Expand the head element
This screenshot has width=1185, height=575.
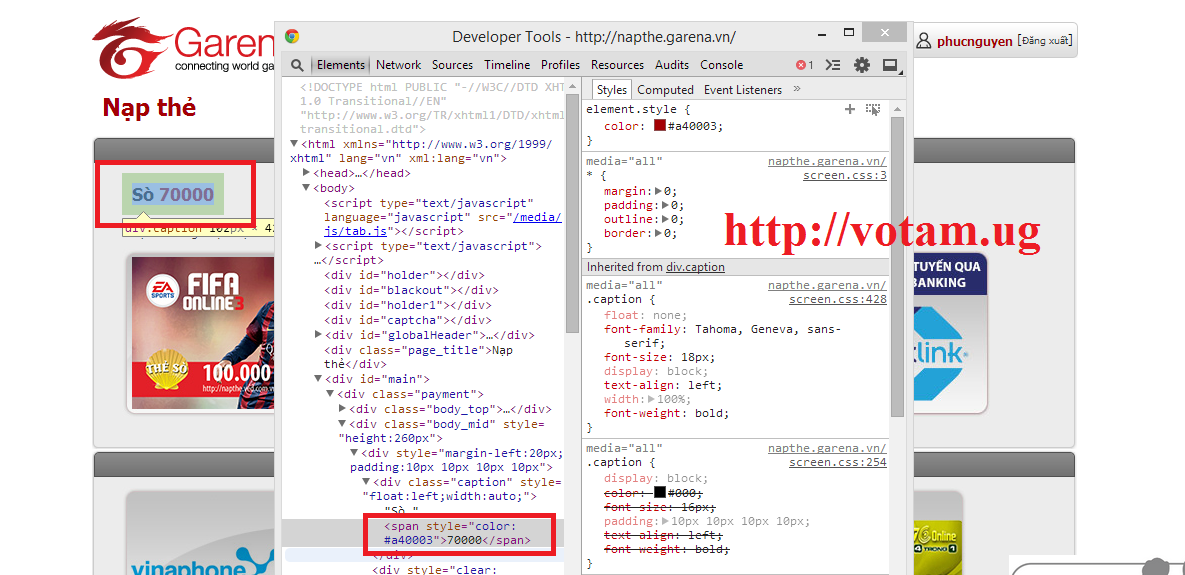tap(306, 173)
